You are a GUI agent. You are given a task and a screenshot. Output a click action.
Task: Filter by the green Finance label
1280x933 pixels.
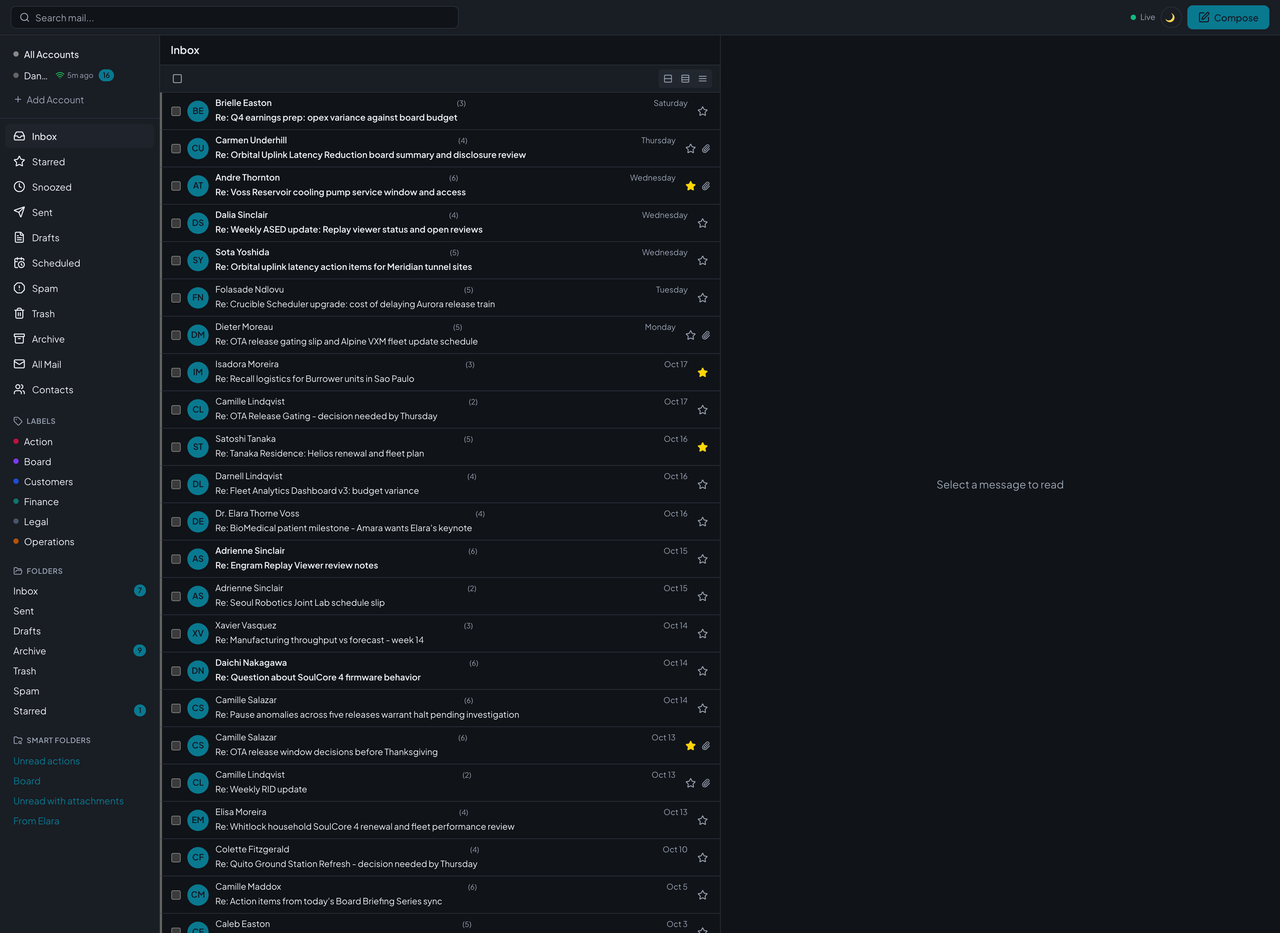click(x=41, y=502)
